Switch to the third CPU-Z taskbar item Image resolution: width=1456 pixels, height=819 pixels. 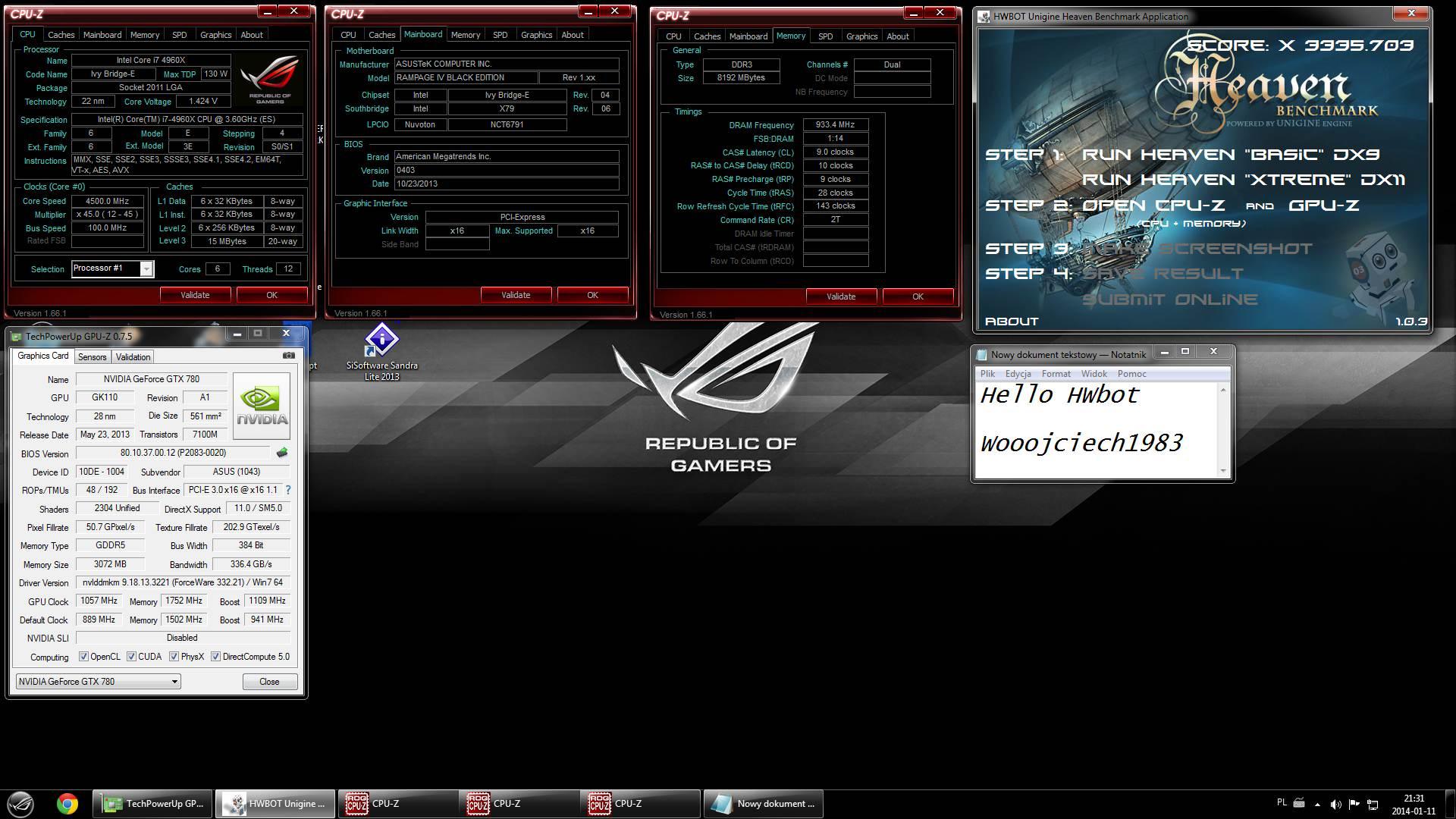point(639,804)
